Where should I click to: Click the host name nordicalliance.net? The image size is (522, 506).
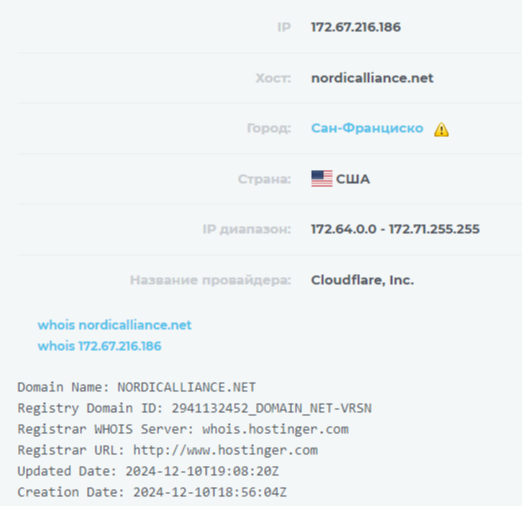click(x=372, y=78)
